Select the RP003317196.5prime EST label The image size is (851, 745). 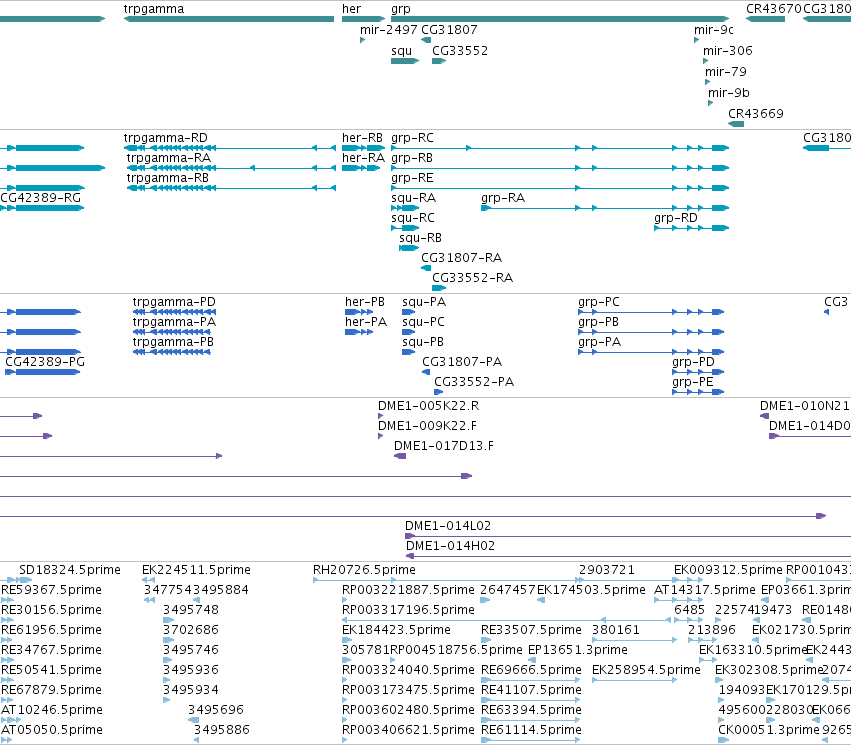coord(408,610)
